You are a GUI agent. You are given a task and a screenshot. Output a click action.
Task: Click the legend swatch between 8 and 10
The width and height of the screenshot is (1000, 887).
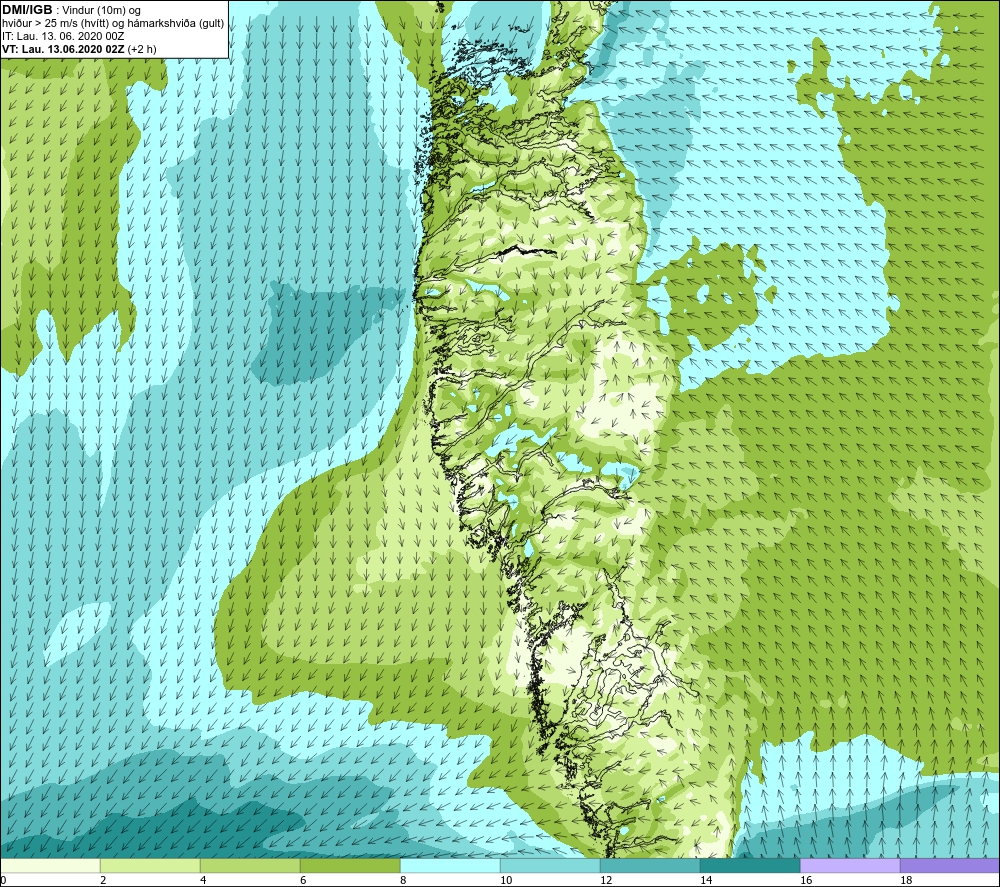coord(450,865)
